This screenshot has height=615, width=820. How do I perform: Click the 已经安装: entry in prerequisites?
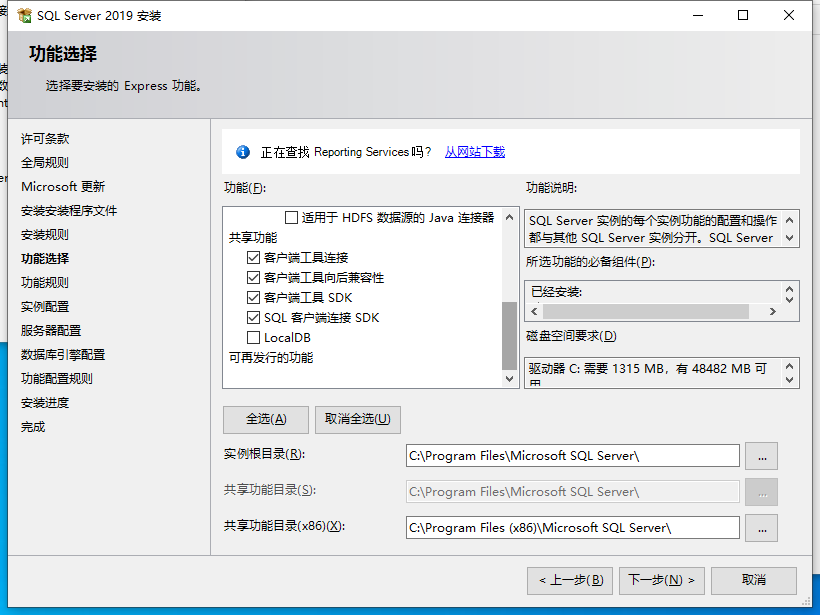click(556, 292)
